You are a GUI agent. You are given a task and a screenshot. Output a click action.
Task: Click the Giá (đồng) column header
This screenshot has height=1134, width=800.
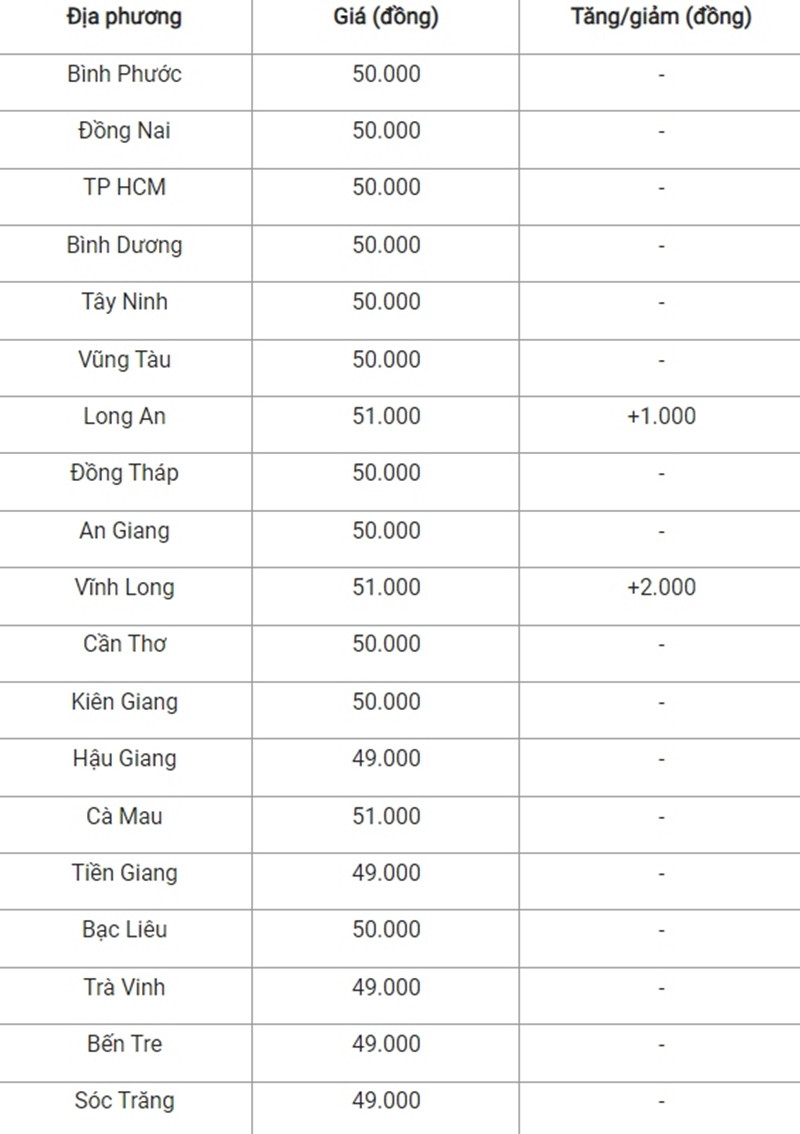coord(386,17)
